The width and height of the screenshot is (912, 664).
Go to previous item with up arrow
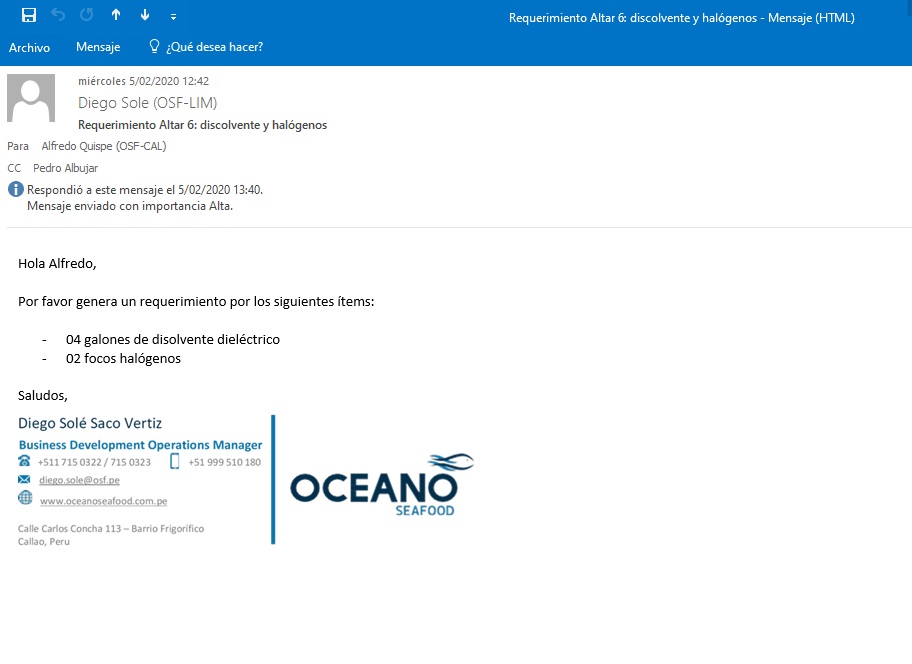tap(116, 15)
